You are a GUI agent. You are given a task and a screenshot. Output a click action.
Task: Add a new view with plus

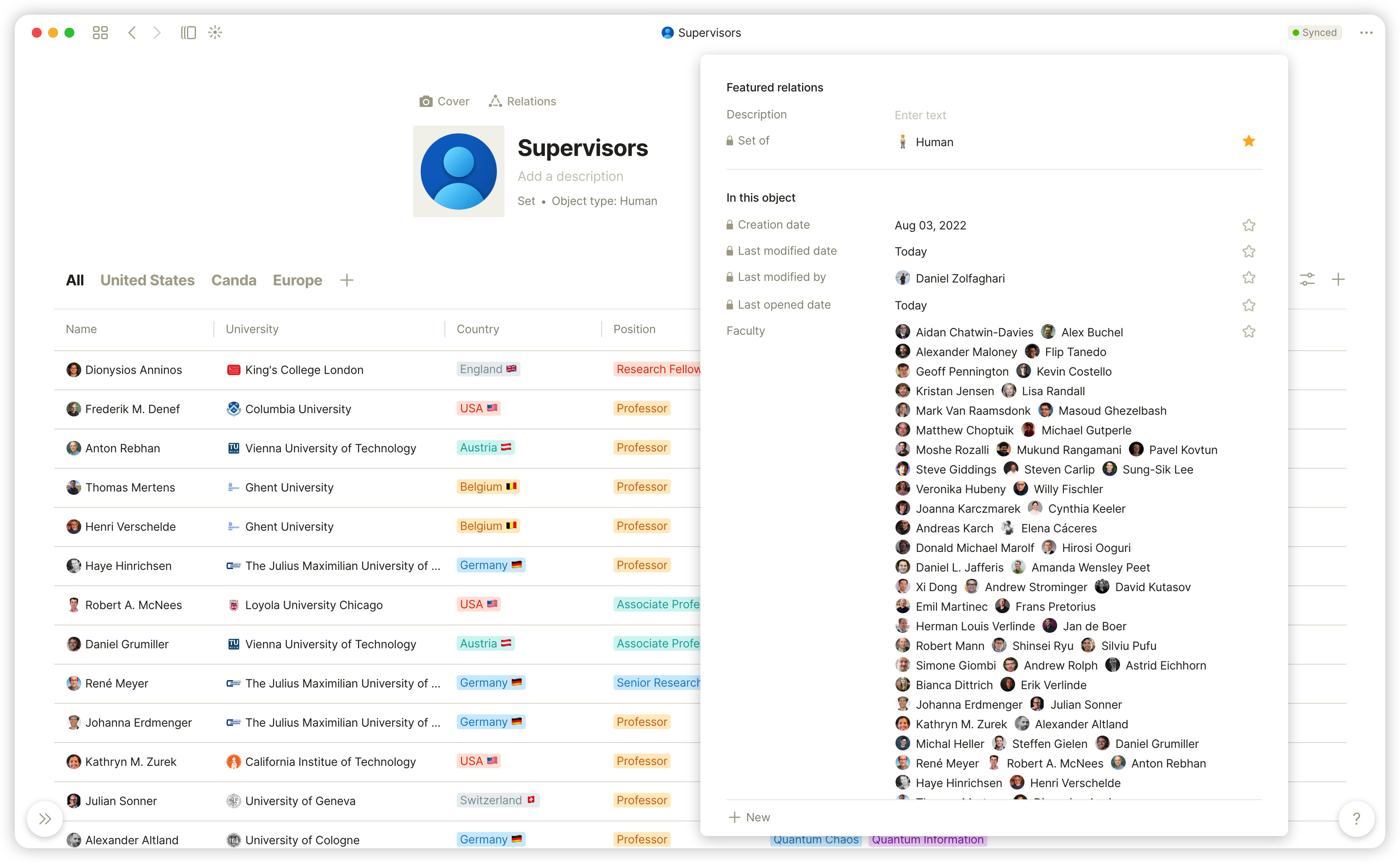[x=347, y=280]
